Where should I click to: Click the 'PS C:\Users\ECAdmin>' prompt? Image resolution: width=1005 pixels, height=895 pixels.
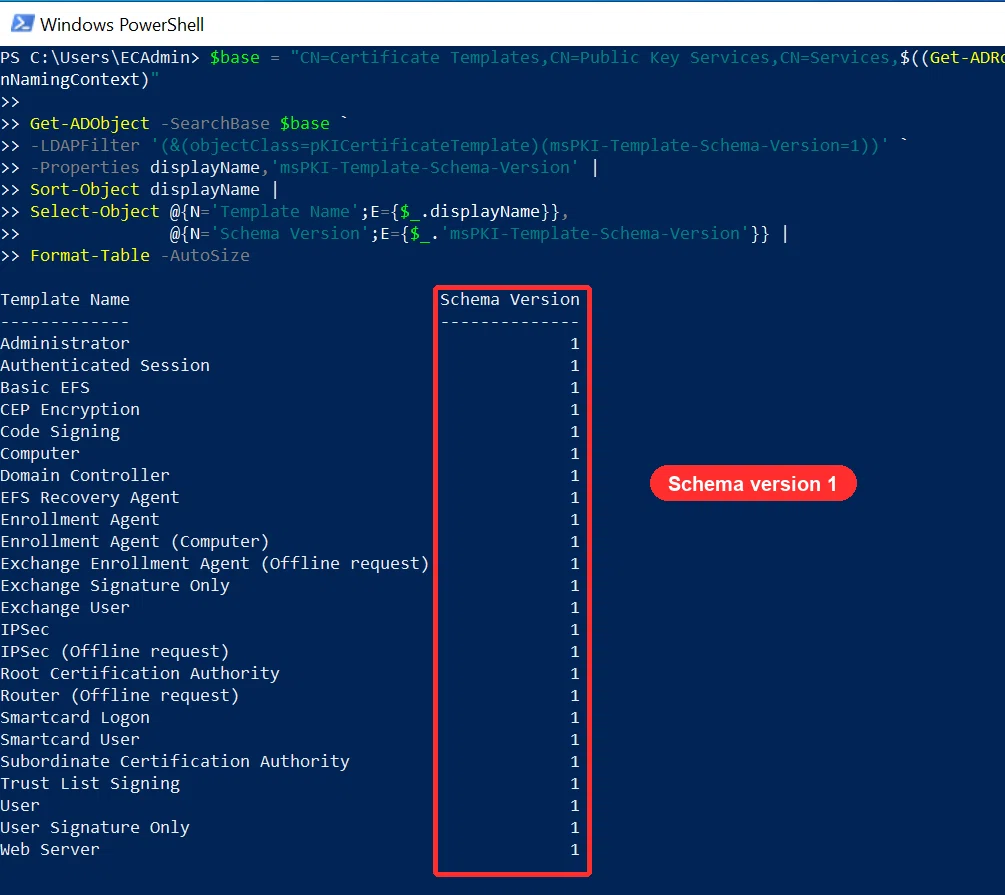(100, 58)
